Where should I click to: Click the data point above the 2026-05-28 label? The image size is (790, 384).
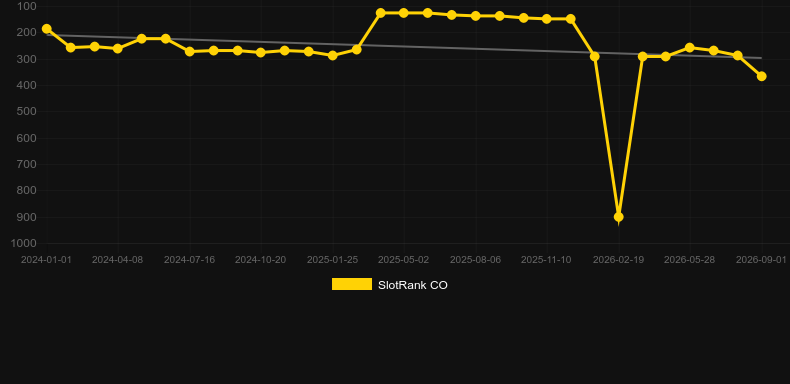690,48
